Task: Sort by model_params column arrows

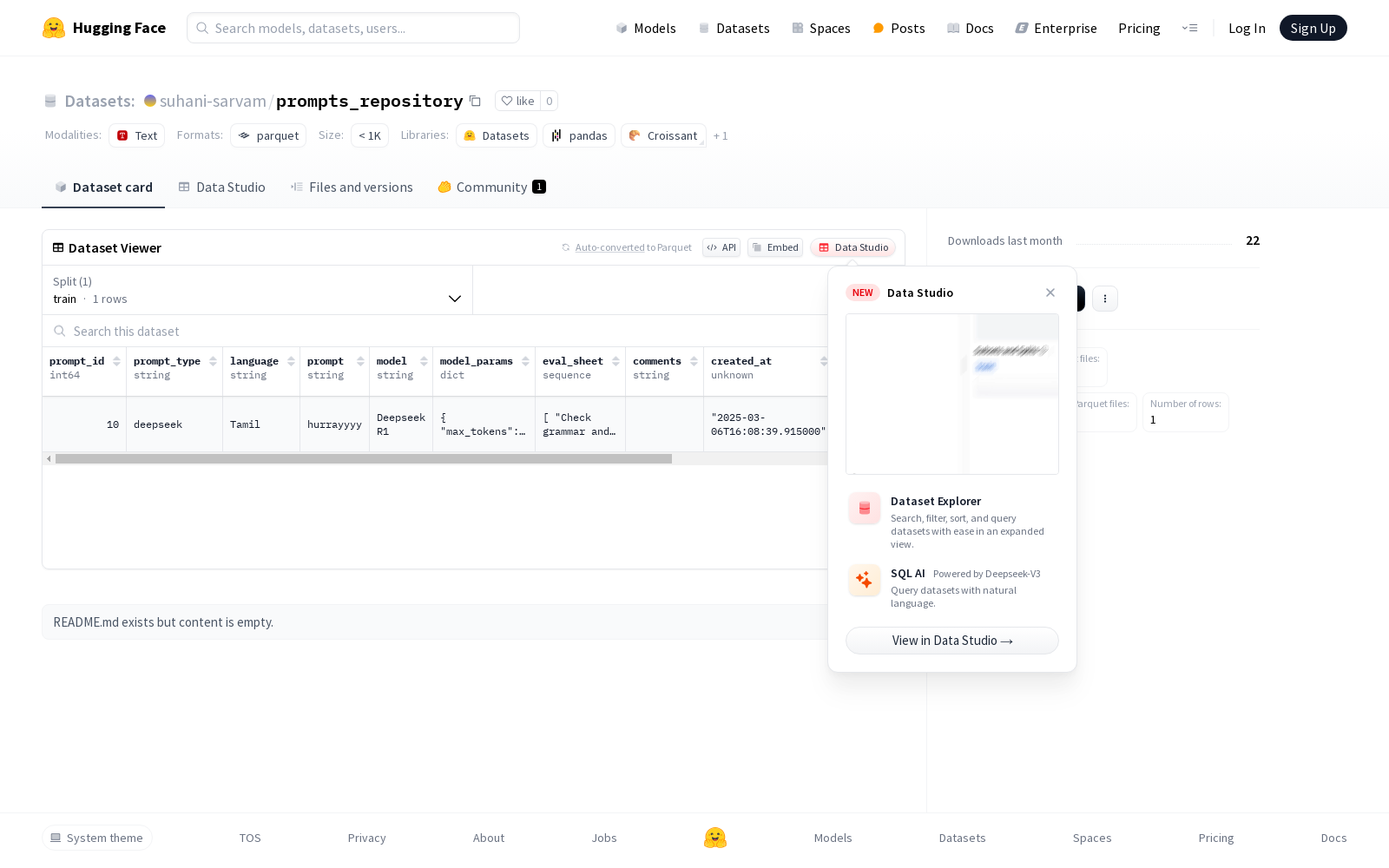Action: pyautogui.click(x=525, y=361)
